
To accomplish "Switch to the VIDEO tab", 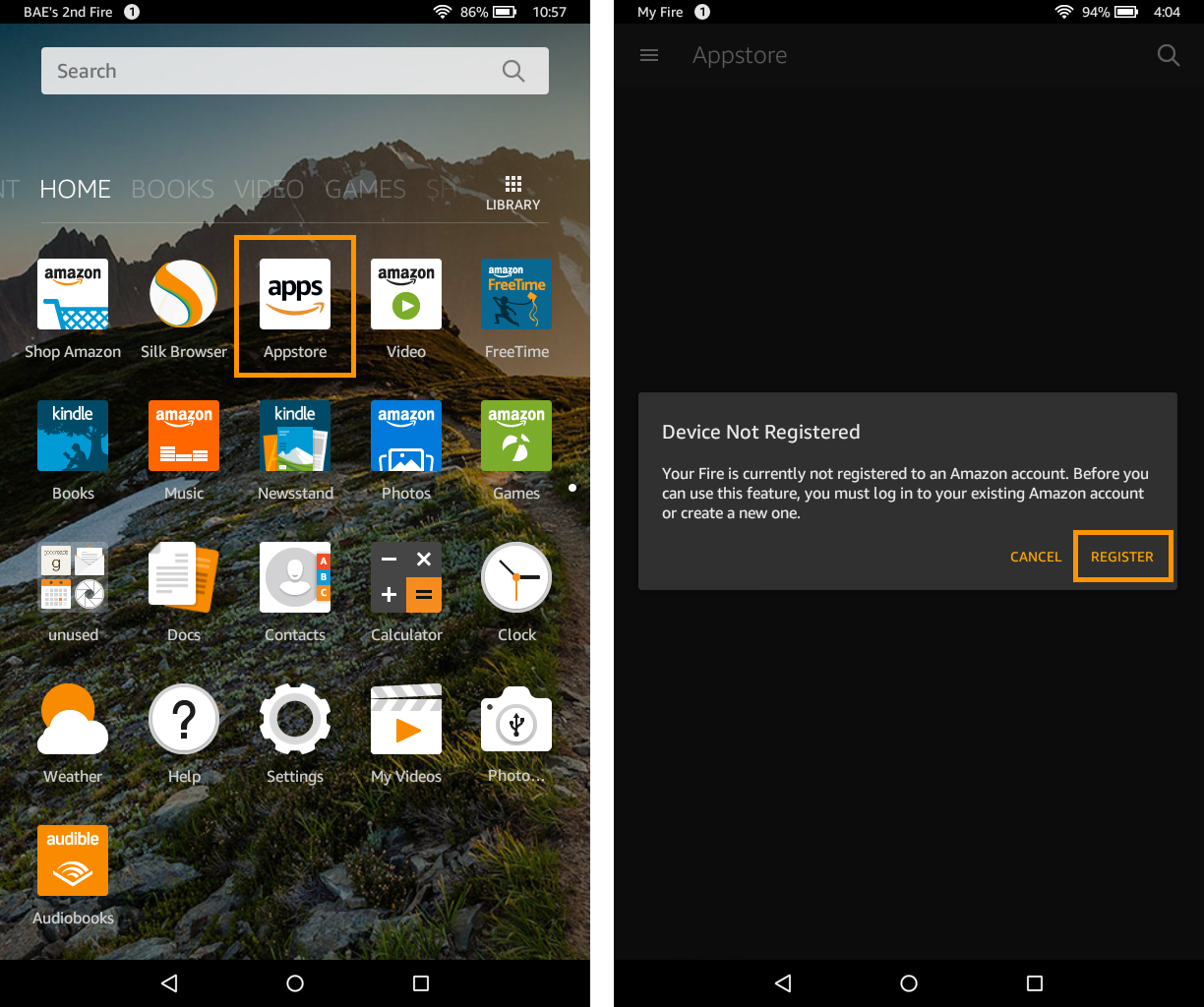I will pos(269,189).
